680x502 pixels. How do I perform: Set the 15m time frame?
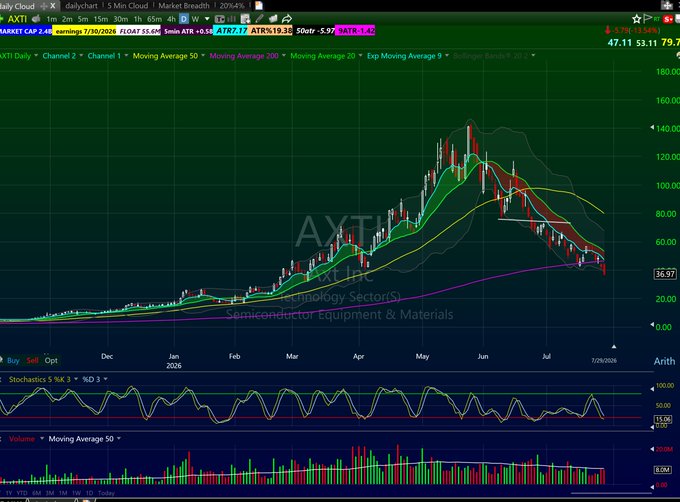[101, 19]
